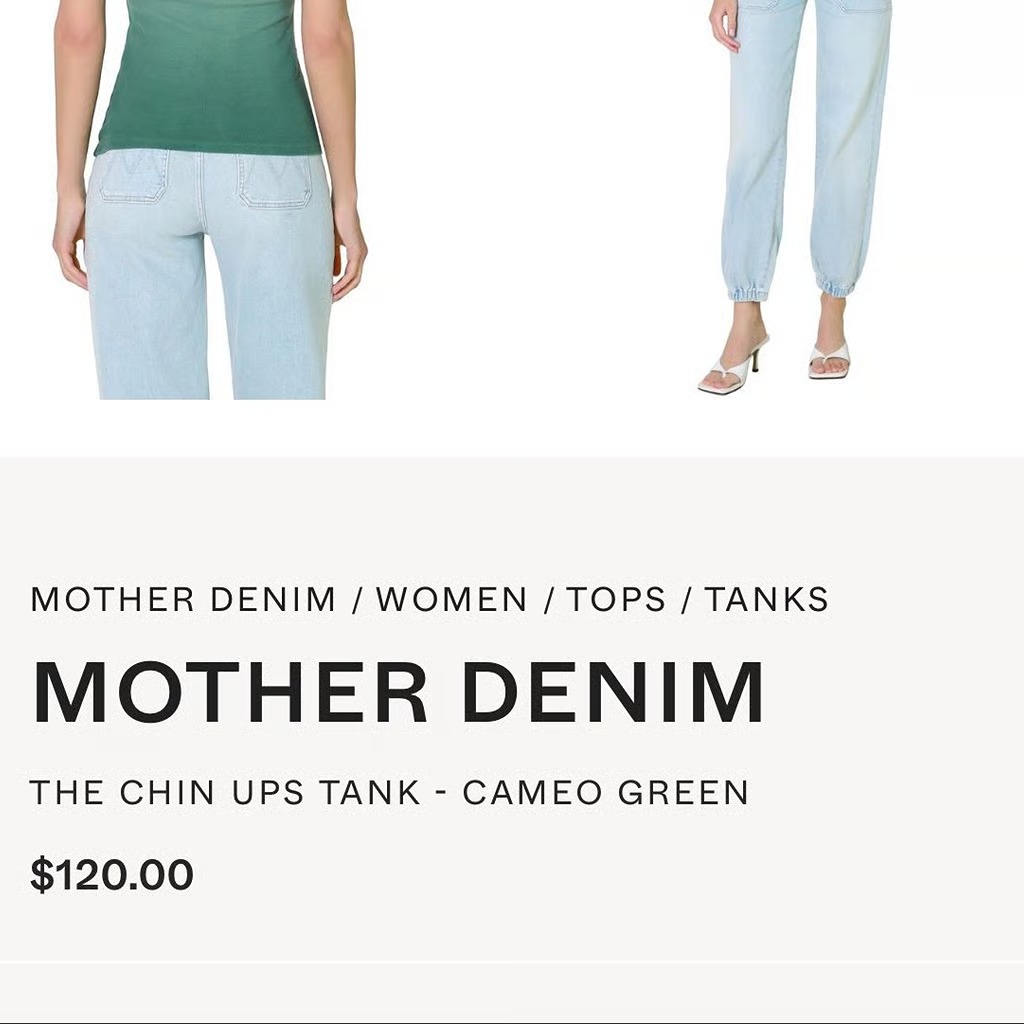Go to the WOMEN breadcrumb category

[x=451, y=600]
